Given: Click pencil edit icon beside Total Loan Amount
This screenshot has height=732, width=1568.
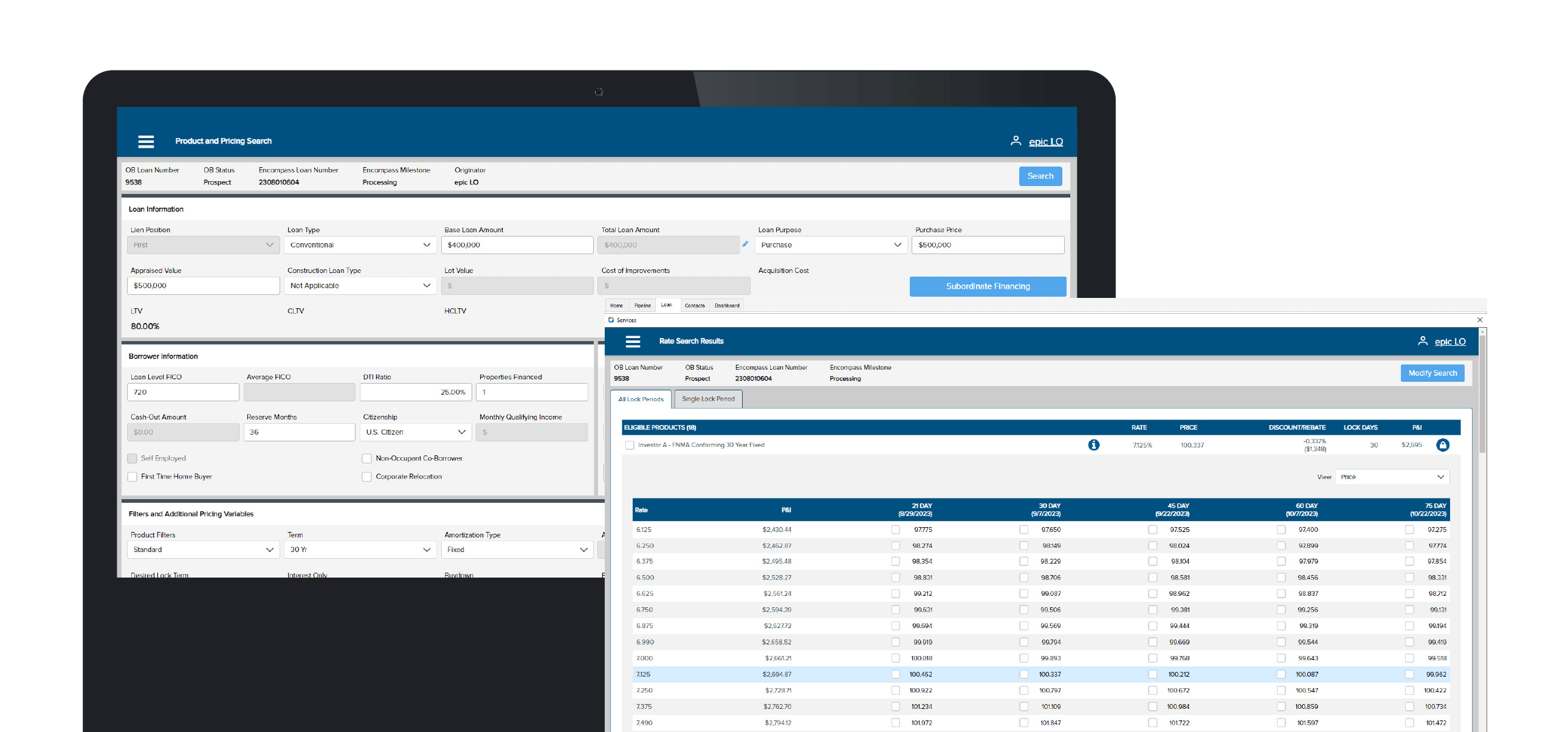Looking at the screenshot, I should click(745, 244).
